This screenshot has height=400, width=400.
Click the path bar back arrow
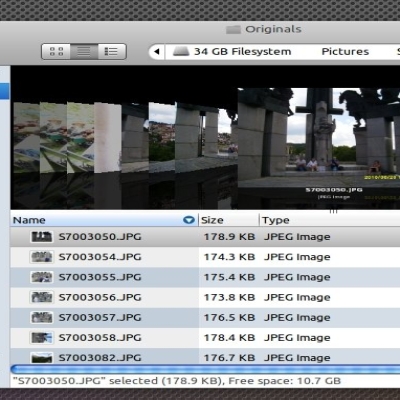[157, 52]
